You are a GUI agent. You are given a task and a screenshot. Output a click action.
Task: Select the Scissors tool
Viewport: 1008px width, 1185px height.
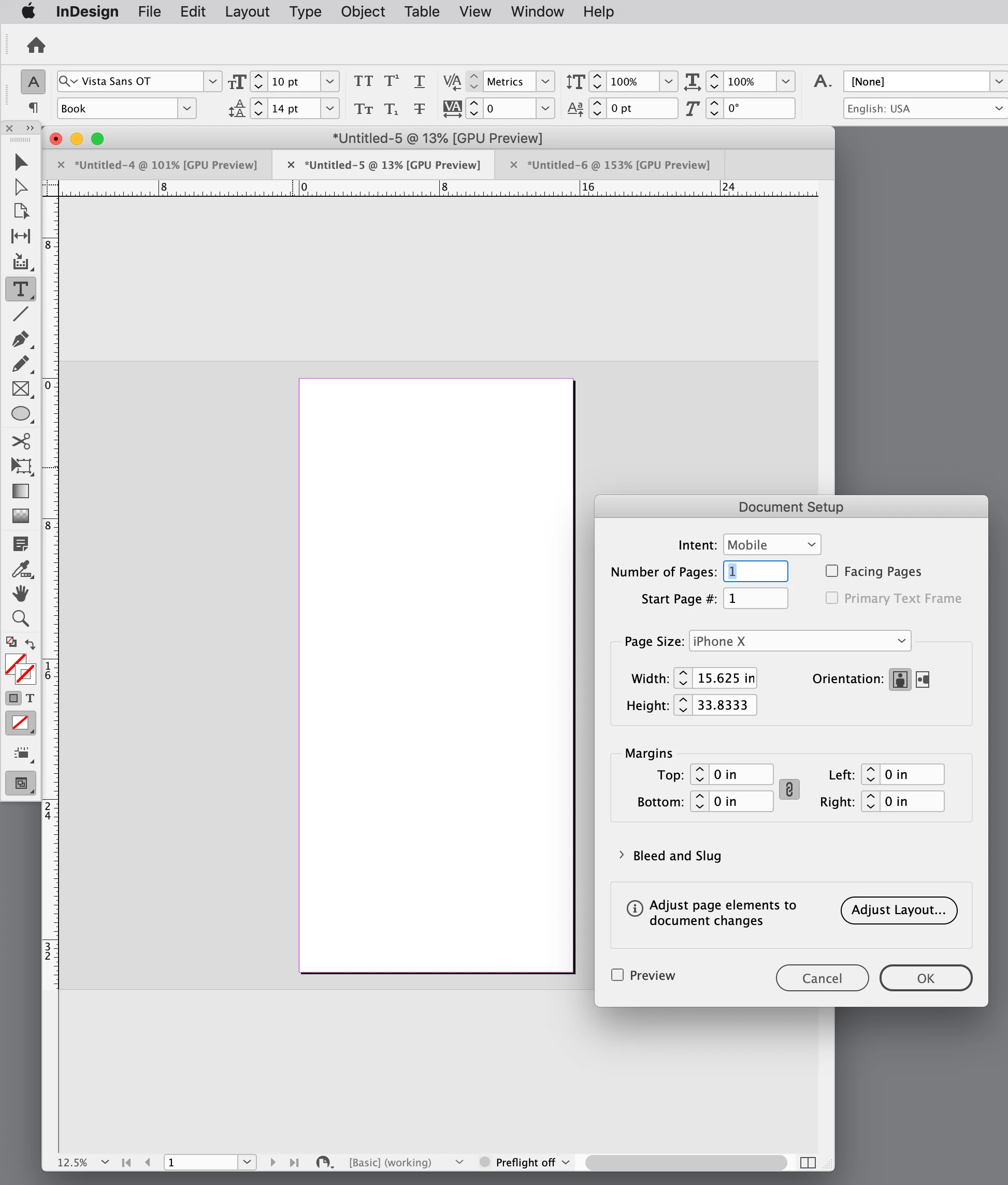pos(21,441)
